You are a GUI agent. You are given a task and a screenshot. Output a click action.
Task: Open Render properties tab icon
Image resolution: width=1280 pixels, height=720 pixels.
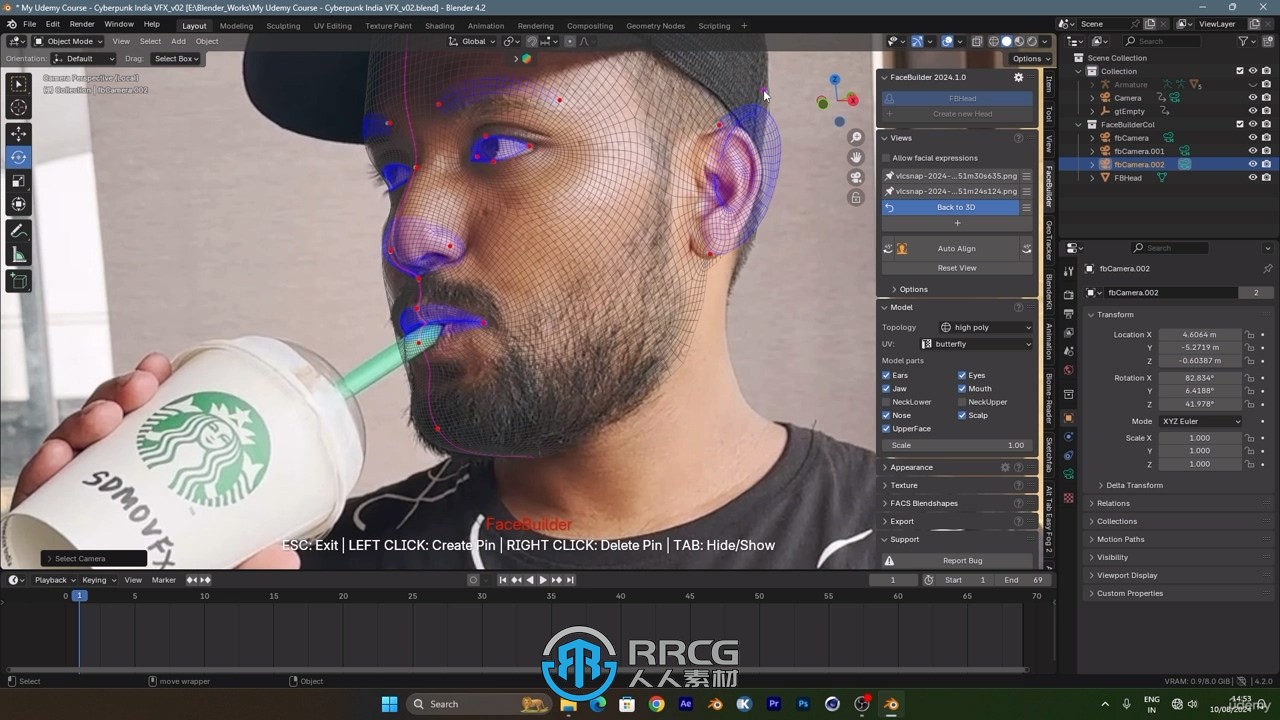[x=1069, y=294]
